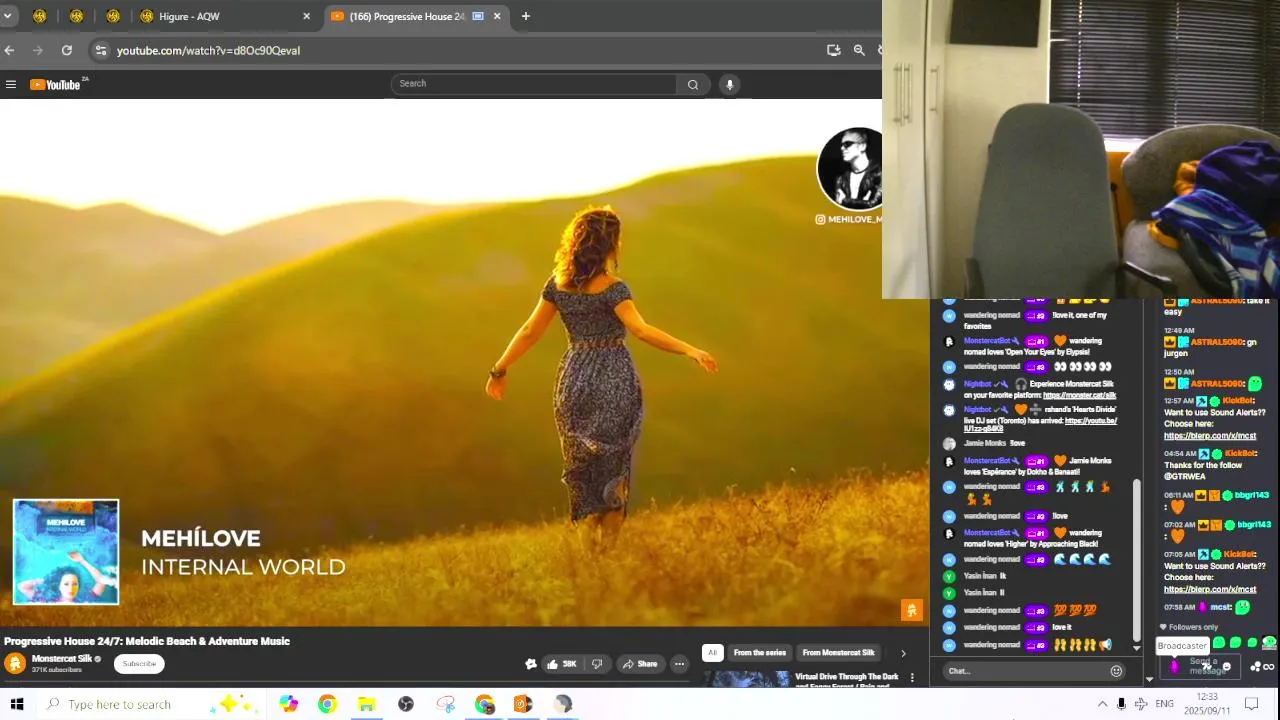
Task: Start voice search with the microphone icon
Action: (x=730, y=85)
